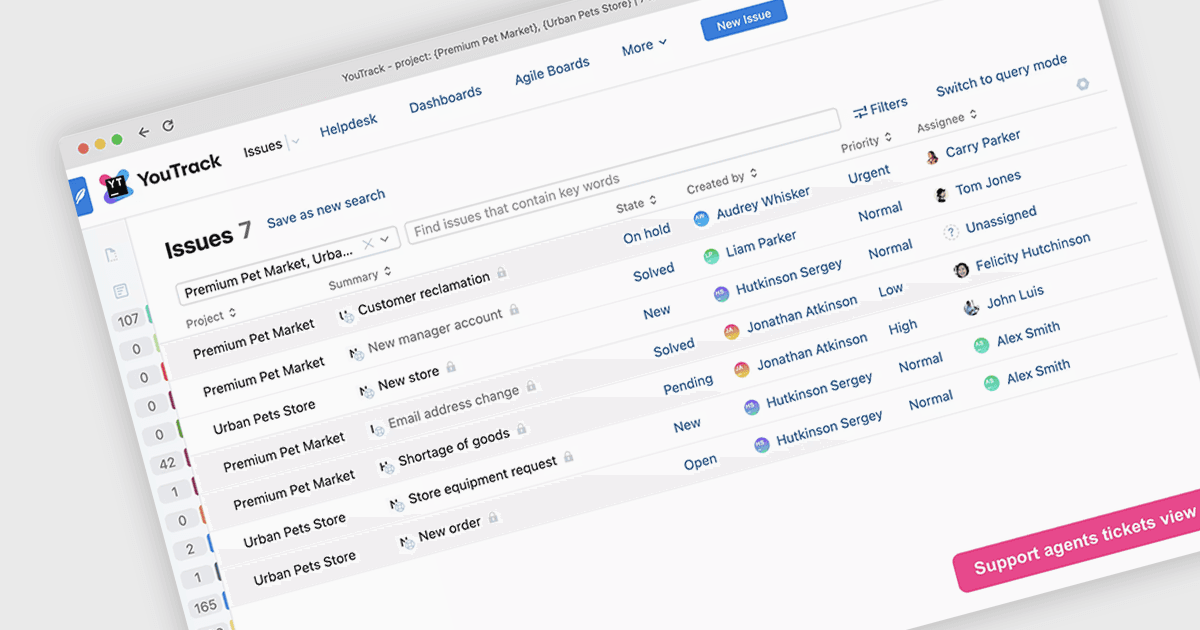Click the Shortage of goods summary

pyautogui.click(x=454, y=446)
